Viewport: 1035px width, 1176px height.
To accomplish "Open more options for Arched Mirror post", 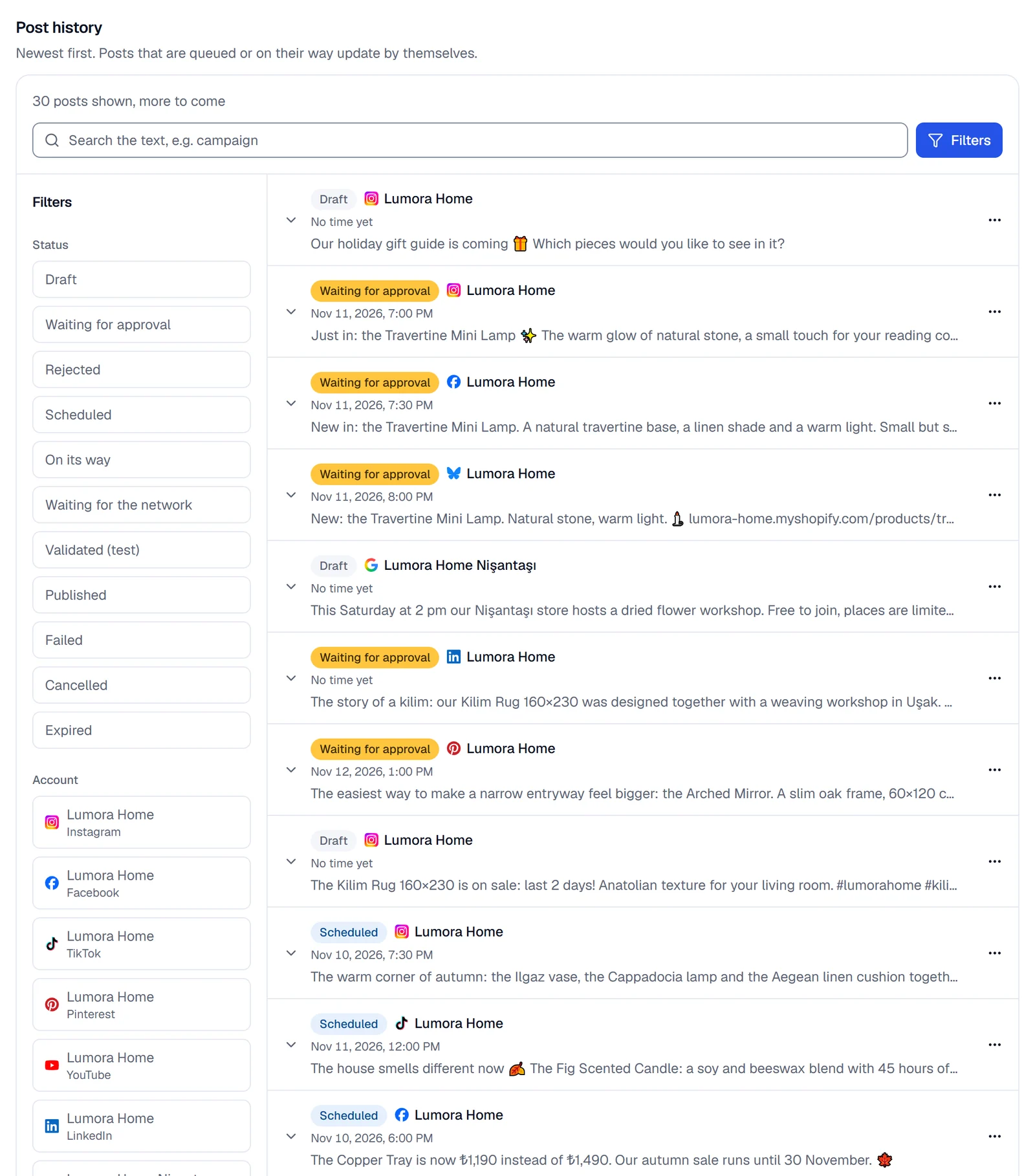I will pos(994,770).
